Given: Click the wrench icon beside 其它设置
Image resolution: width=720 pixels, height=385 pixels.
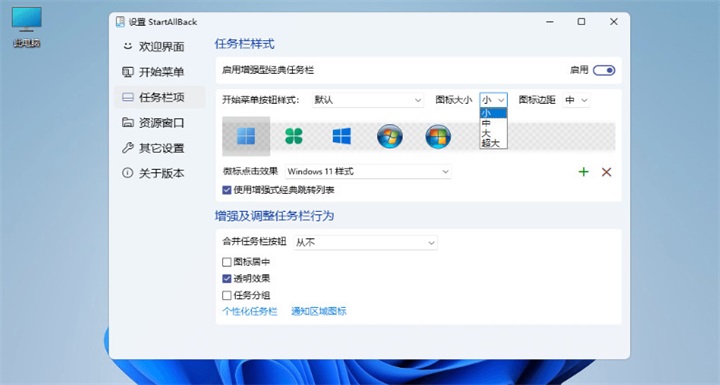Looking at the screenshot, I should [x=128, y=147].
